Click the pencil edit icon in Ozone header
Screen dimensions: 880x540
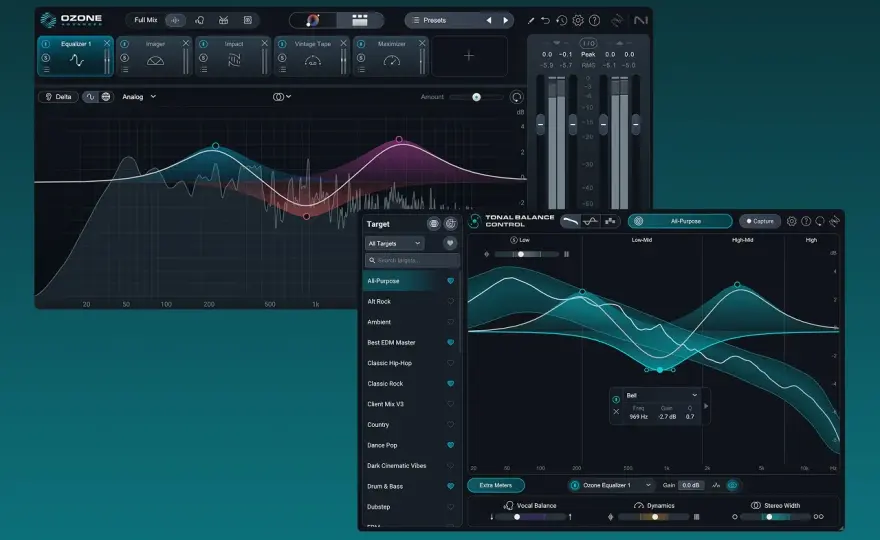pos(530,21)
